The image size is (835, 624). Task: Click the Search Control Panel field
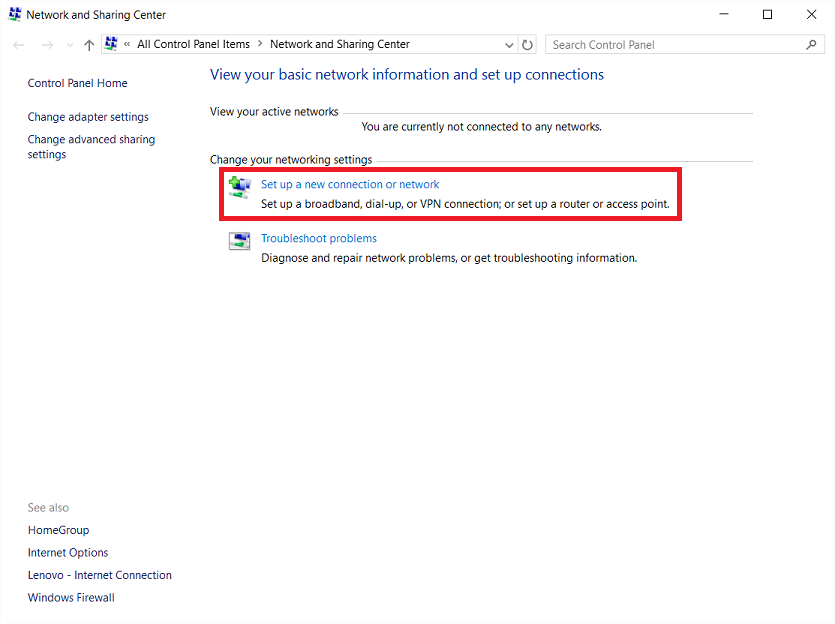pos(675,45)
